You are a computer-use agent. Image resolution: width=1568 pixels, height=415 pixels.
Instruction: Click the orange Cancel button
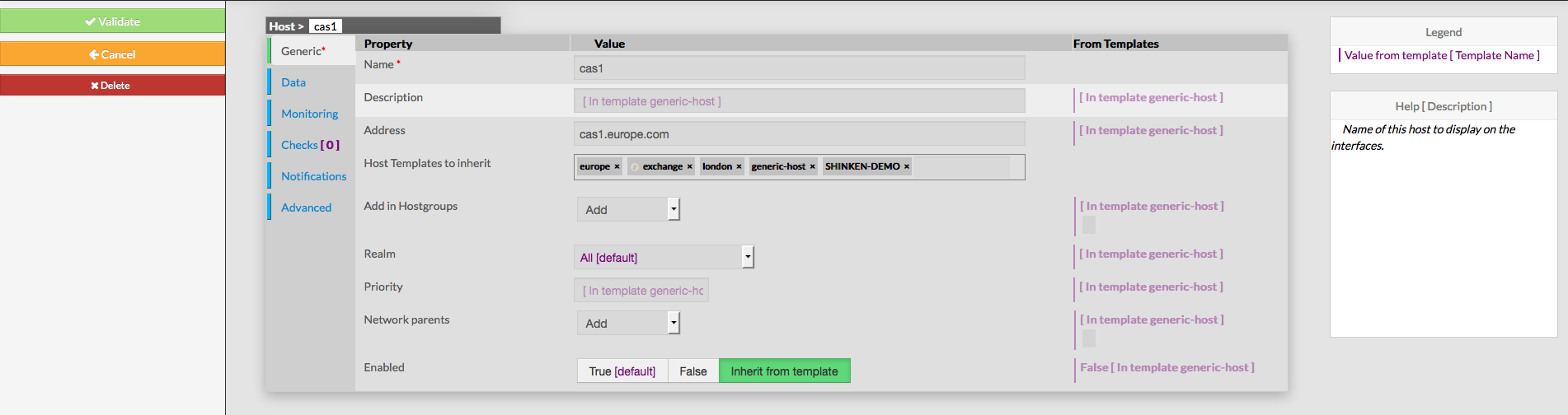[112, 54]
